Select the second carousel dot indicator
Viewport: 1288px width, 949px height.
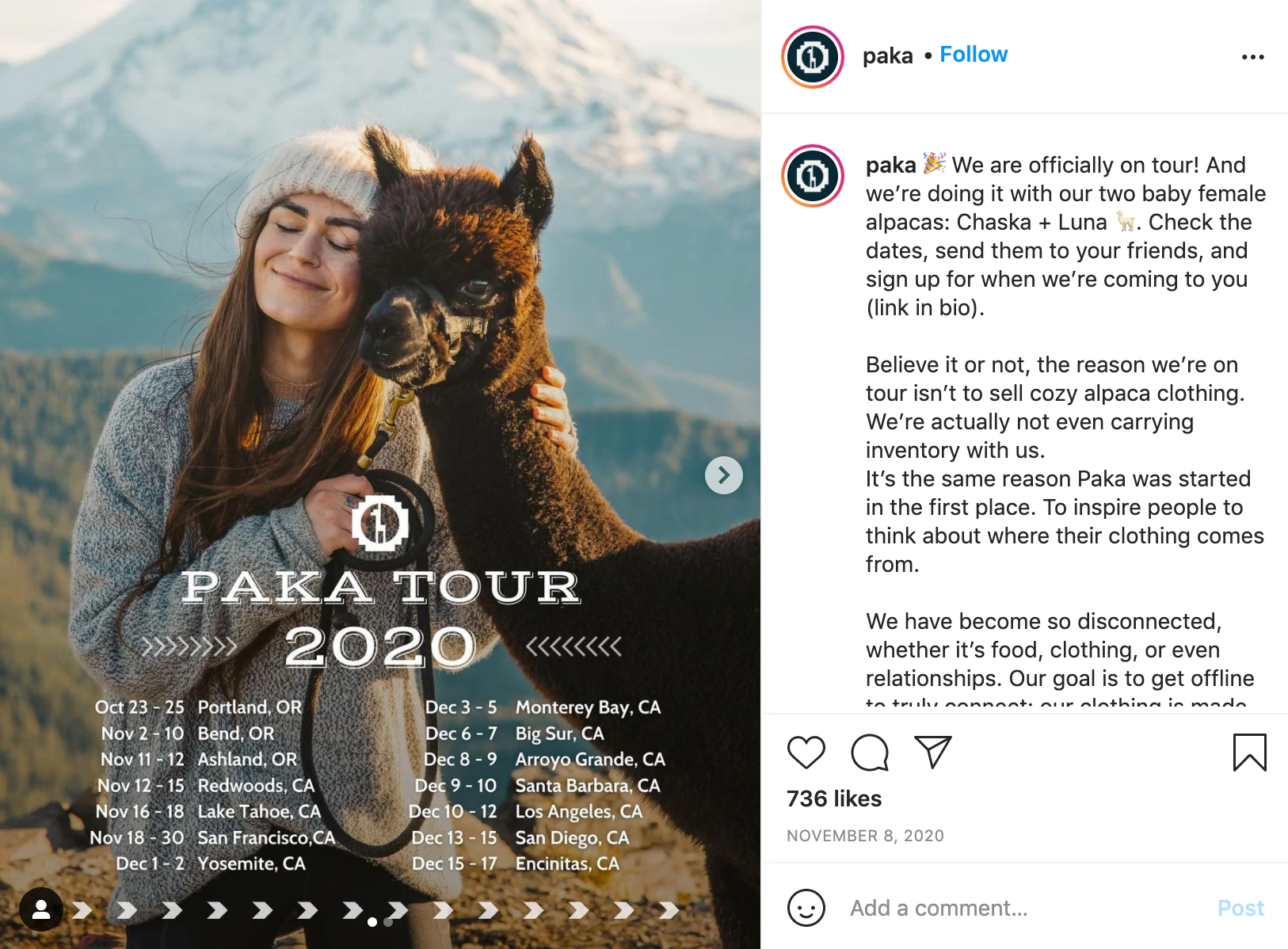point(388,922)
